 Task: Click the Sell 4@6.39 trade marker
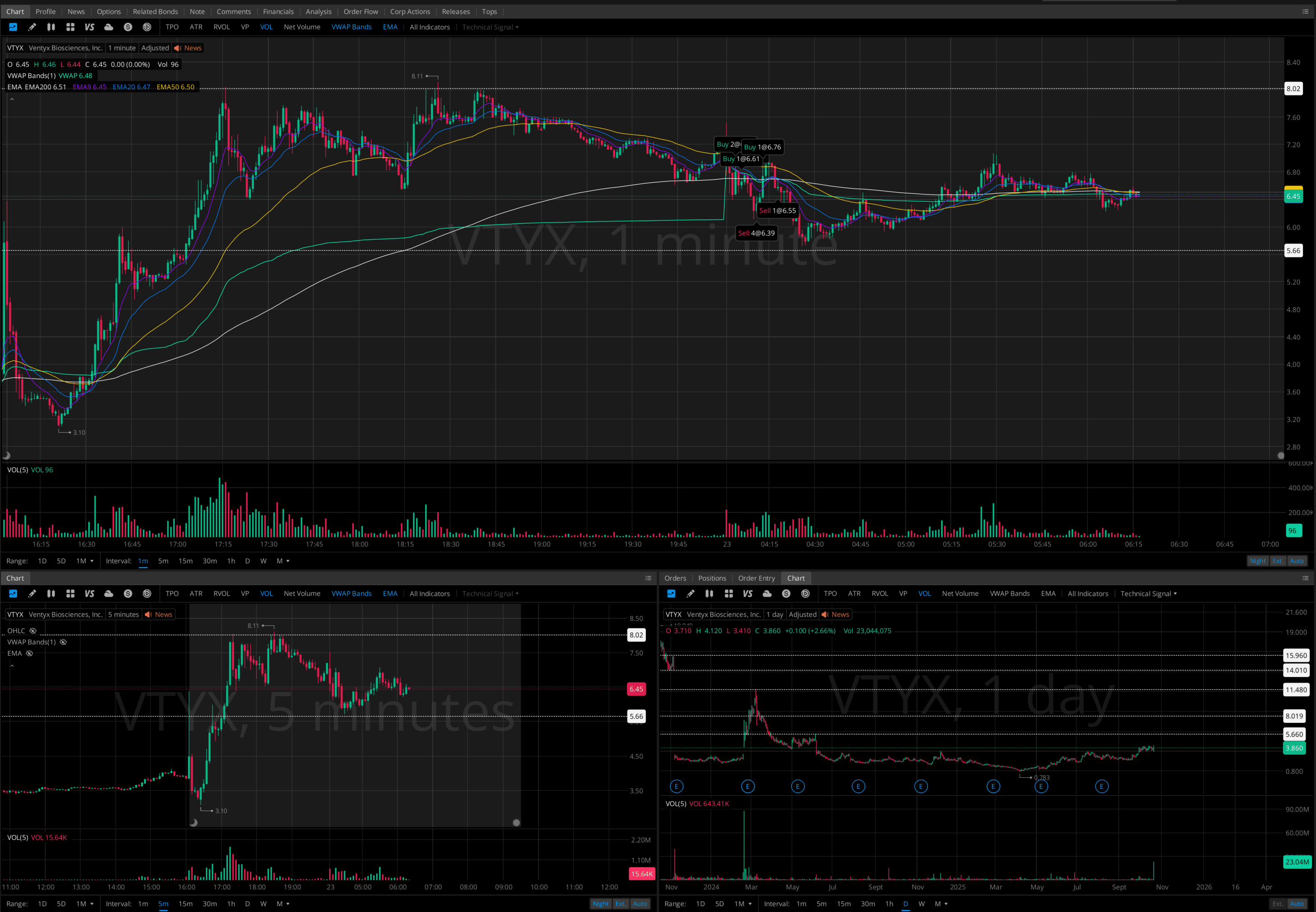[x=756, y=233]
